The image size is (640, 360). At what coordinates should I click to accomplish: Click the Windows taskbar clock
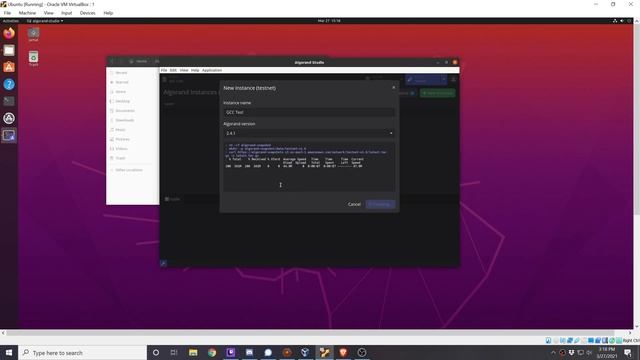[x=607, y=353]
